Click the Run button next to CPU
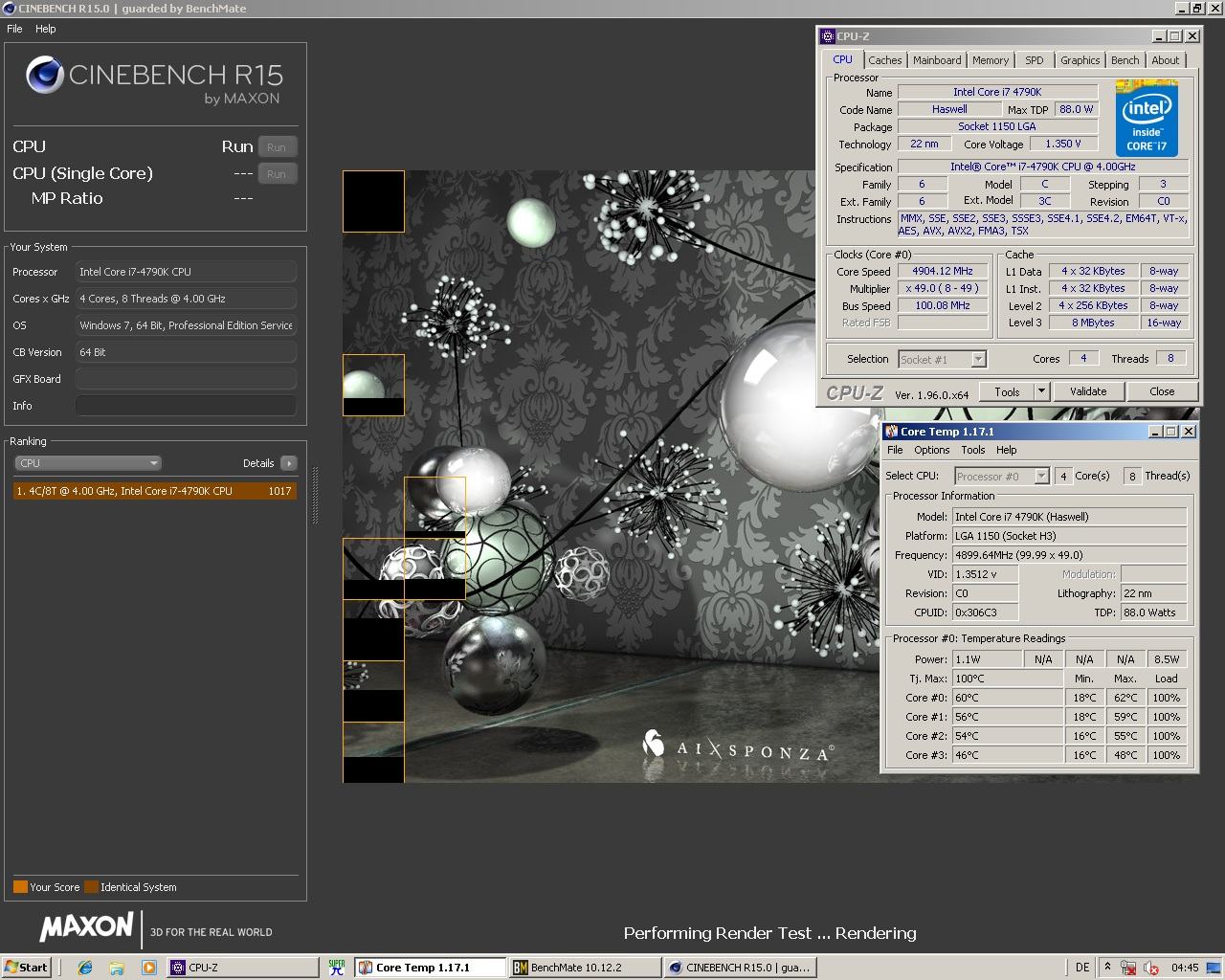1225x980 pixels. click(x=277, y=147)
